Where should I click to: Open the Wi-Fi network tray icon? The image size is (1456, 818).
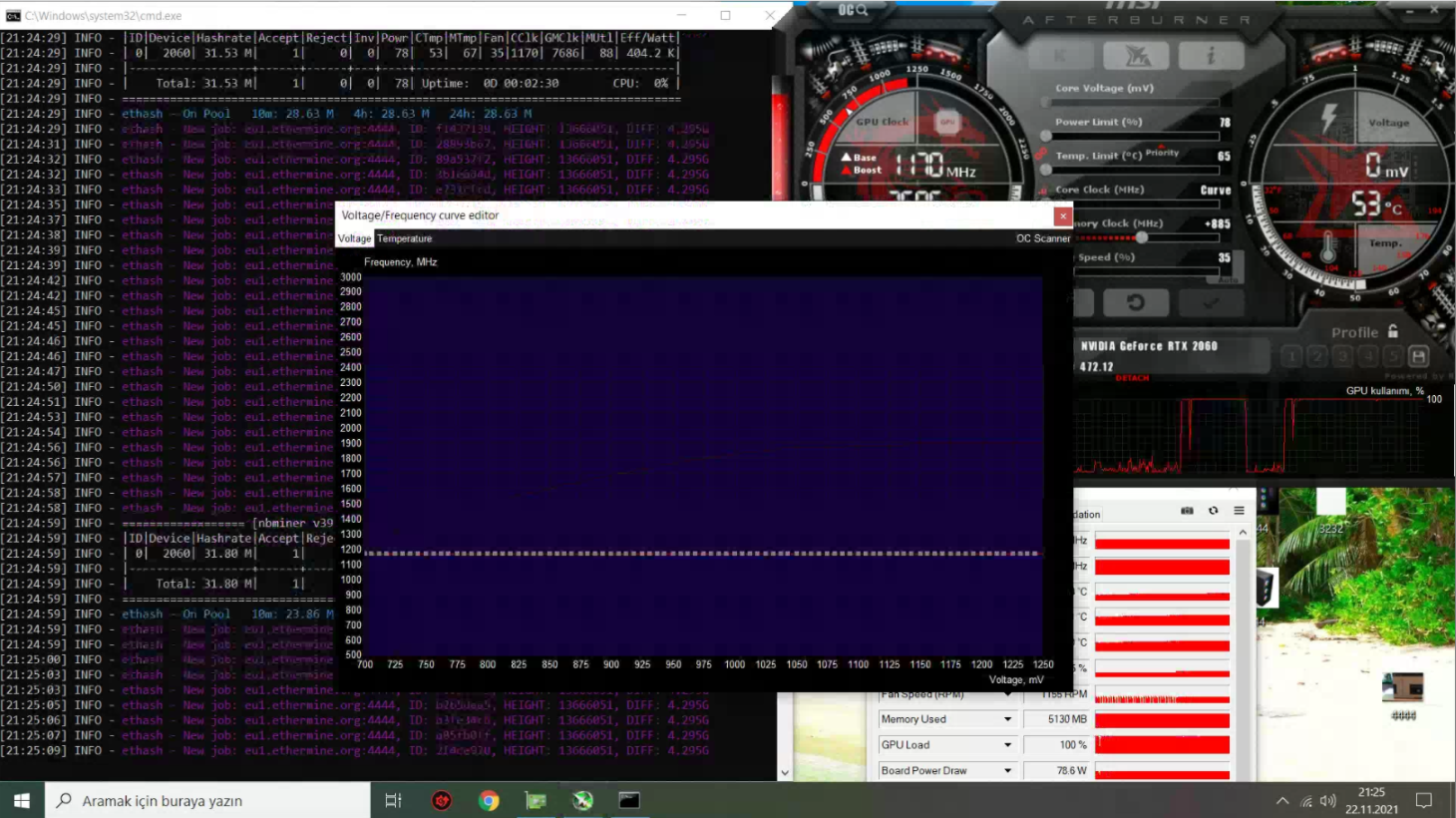point(1306,800)
